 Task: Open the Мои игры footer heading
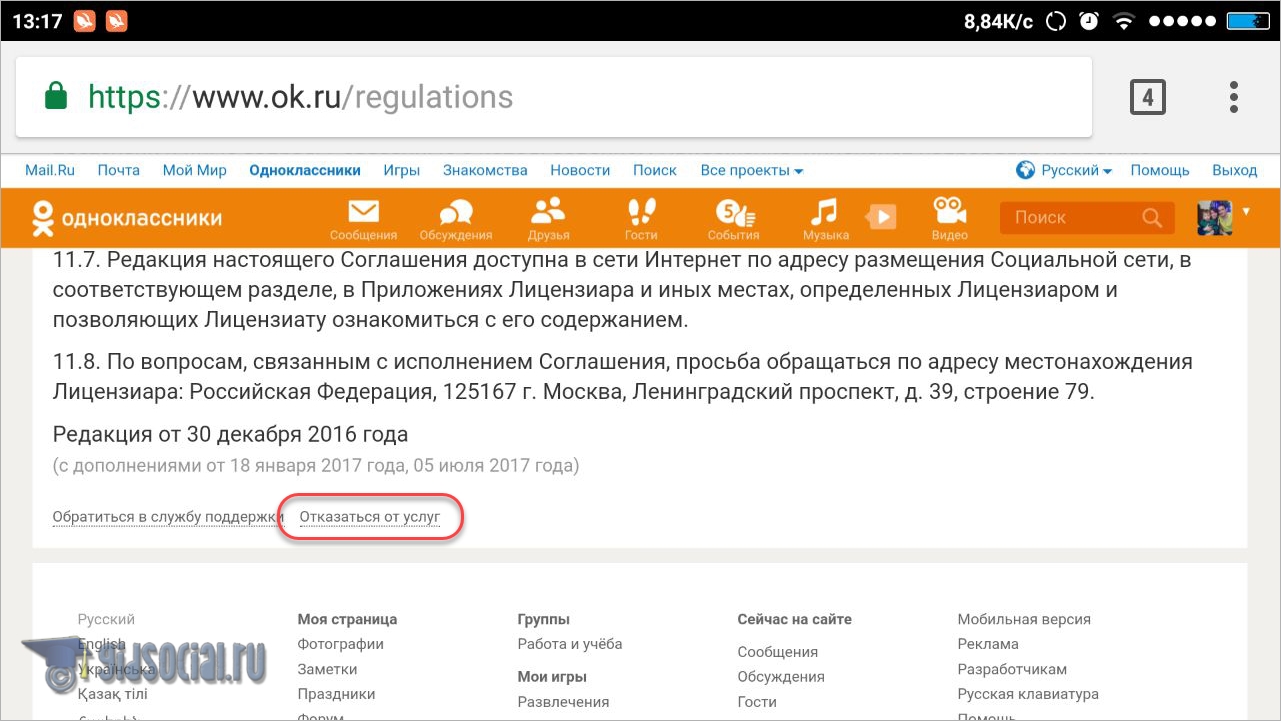[x=552, y=677]
